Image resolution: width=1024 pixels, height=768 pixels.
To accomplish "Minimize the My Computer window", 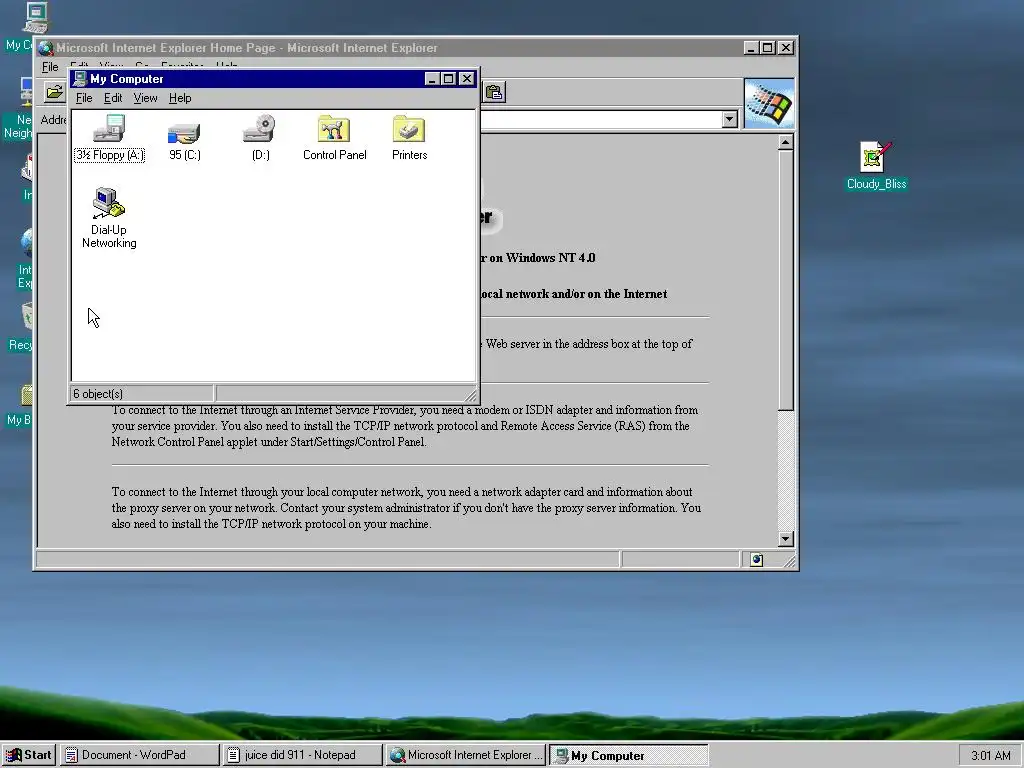I will [x=432, y=79].
